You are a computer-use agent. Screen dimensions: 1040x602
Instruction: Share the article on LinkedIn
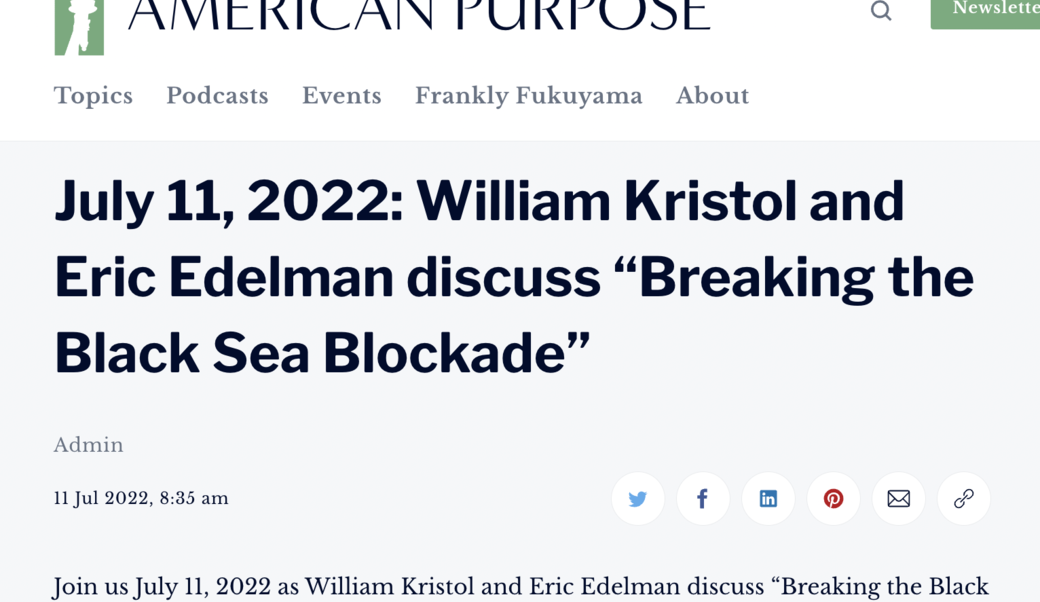(x=768, y=498)
